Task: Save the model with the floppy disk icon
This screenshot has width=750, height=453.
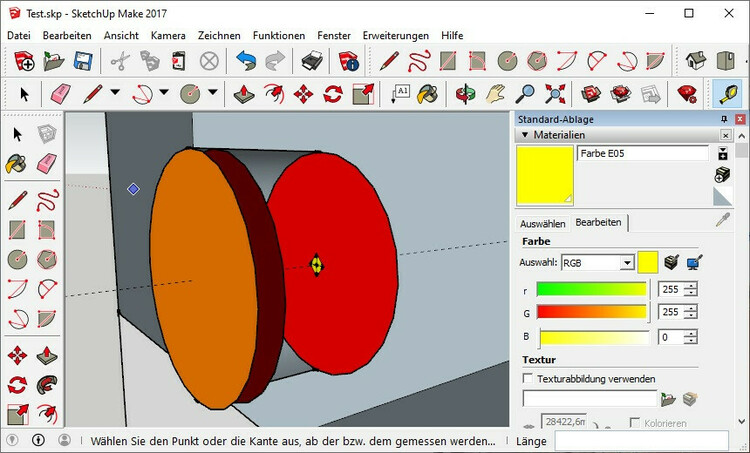Action: (83, 61)
